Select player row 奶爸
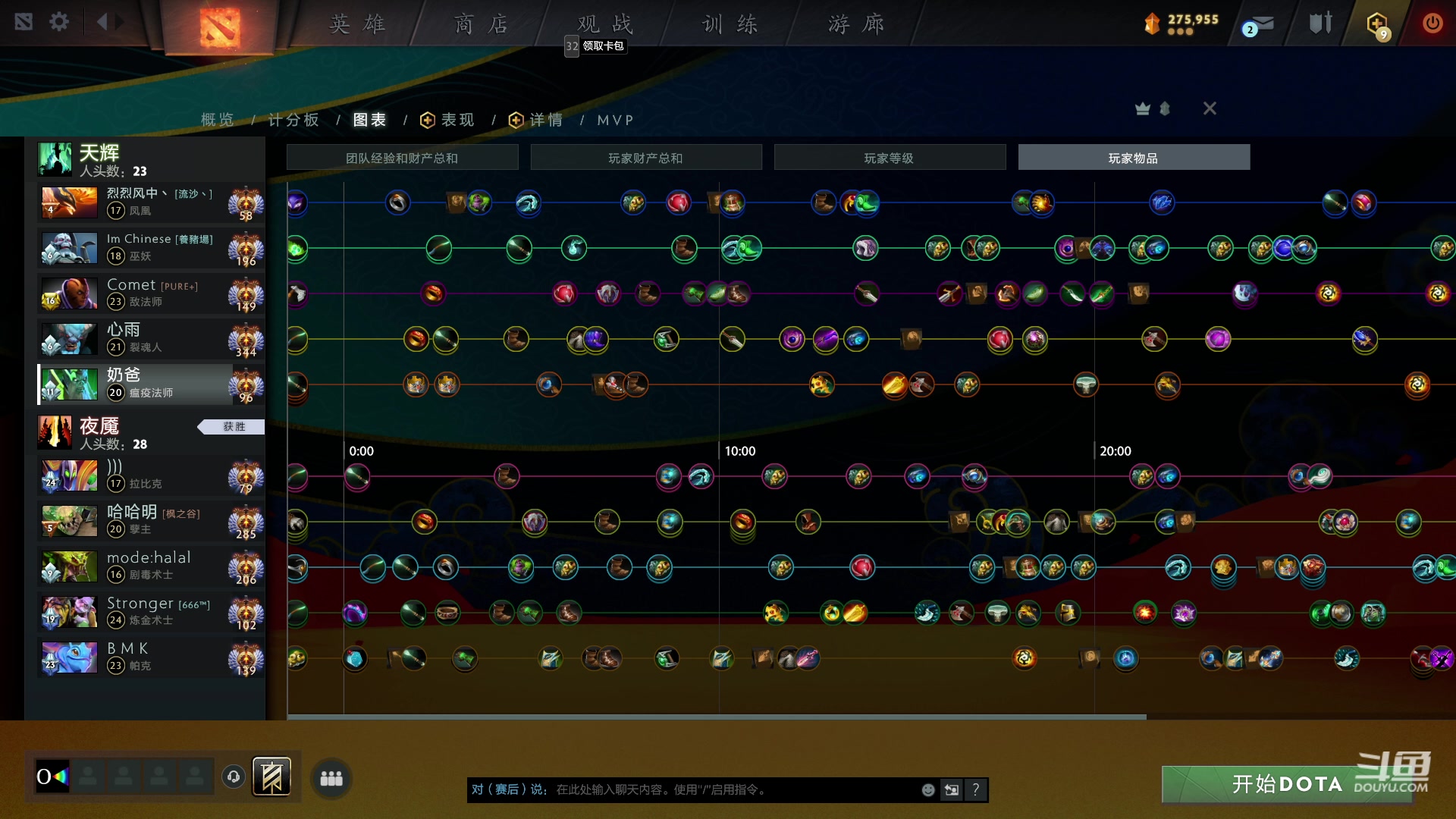This screenshot has width=1456, height=819. pos(151,384)
